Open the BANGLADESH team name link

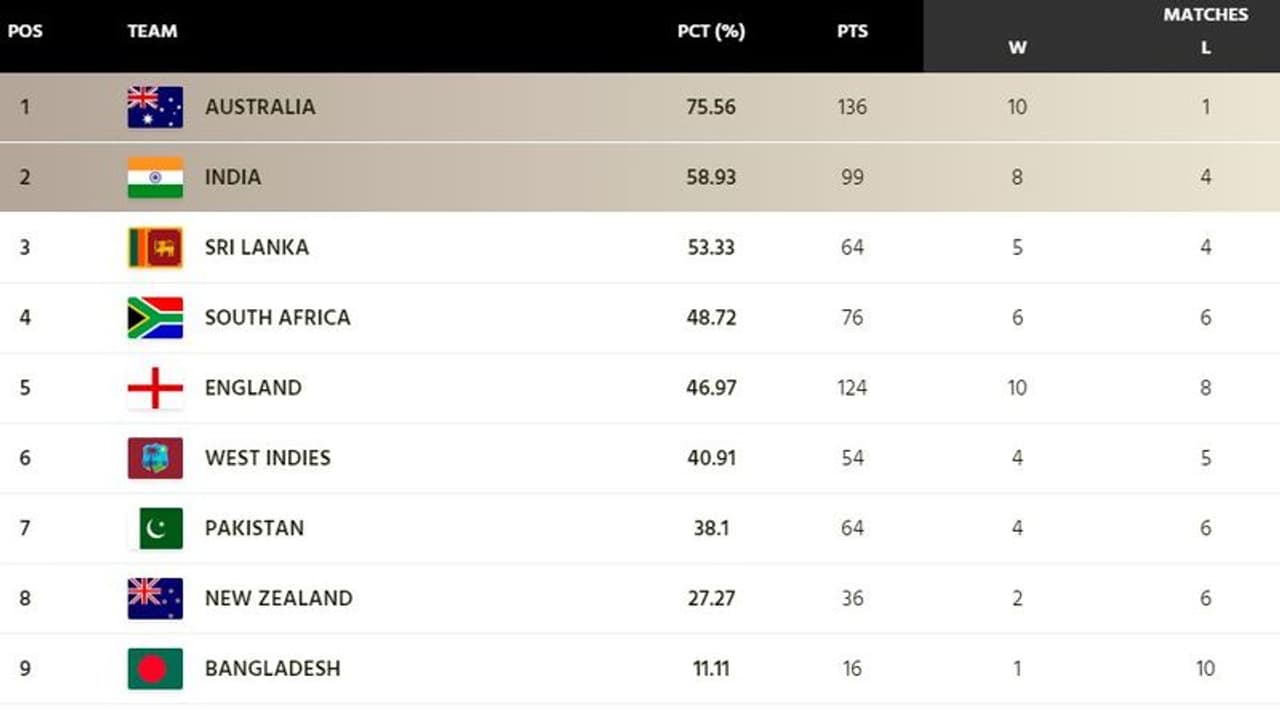[273, 668]
